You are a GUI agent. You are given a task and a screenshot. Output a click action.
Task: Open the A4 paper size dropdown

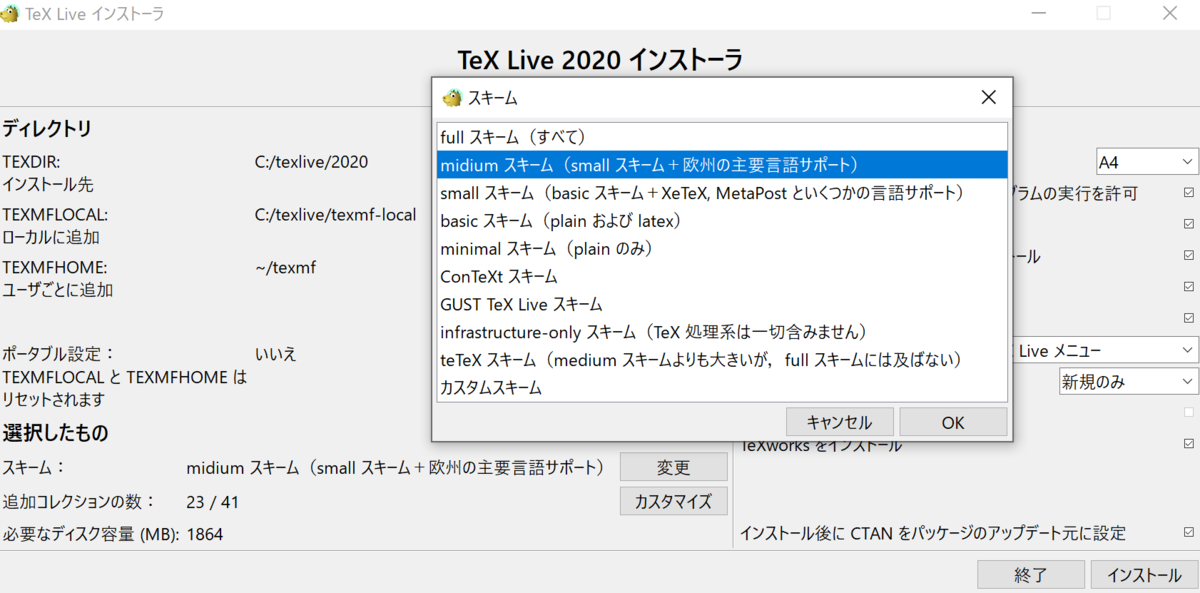1147,161
